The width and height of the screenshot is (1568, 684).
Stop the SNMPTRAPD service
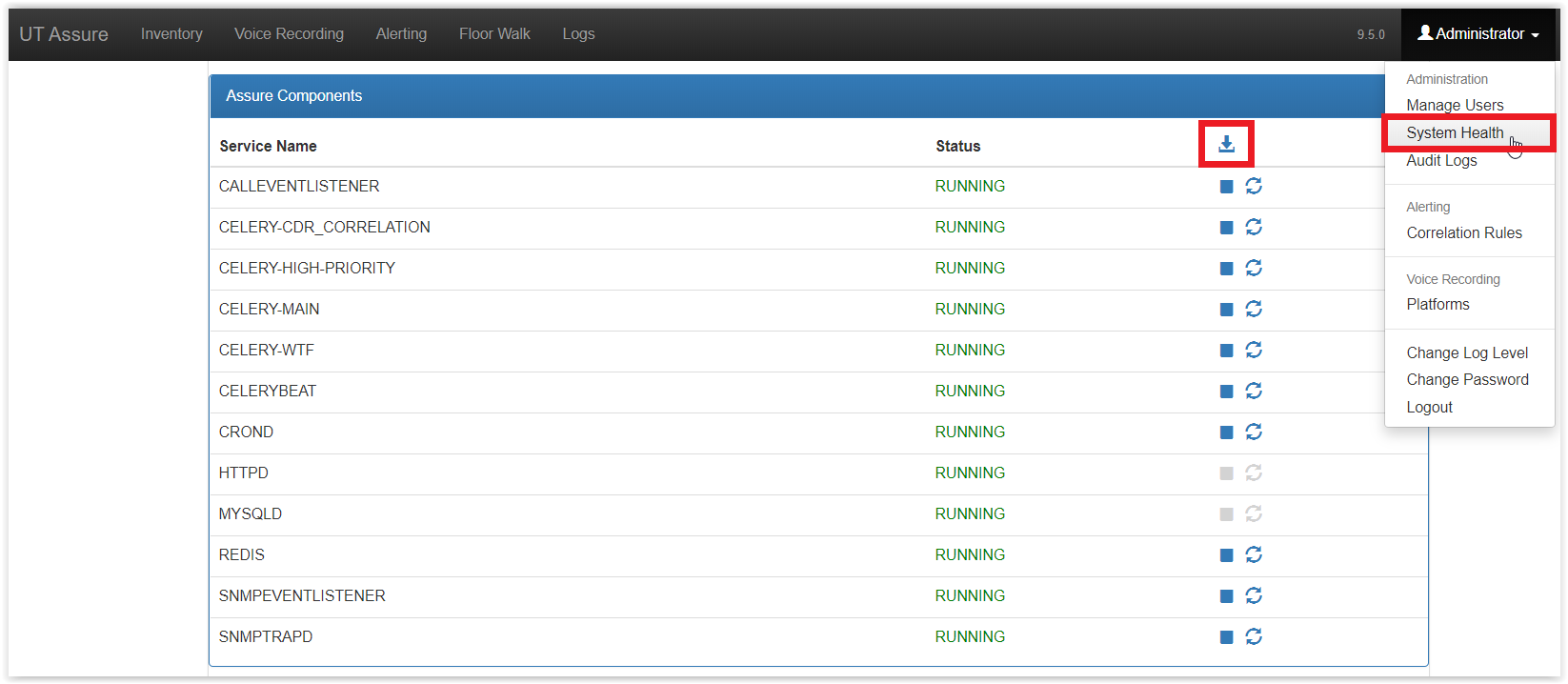point(1227,637)
